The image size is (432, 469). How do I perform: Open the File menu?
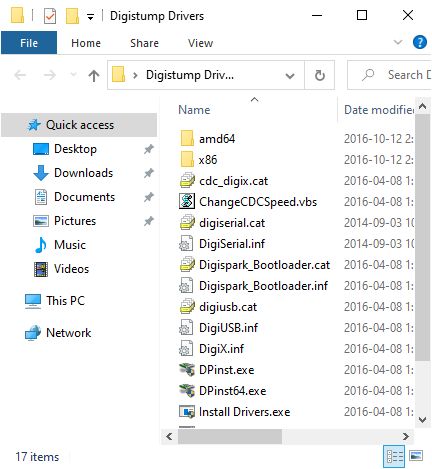coord(29,43)
